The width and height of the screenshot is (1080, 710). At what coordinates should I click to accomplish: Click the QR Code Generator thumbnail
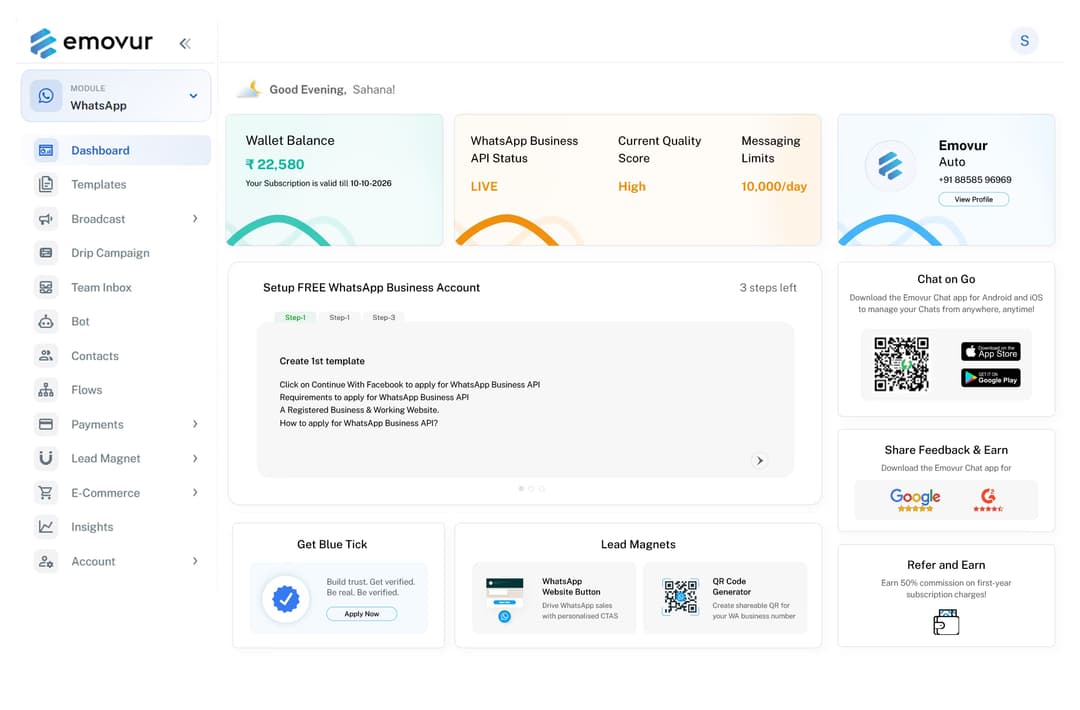point(681,596)
